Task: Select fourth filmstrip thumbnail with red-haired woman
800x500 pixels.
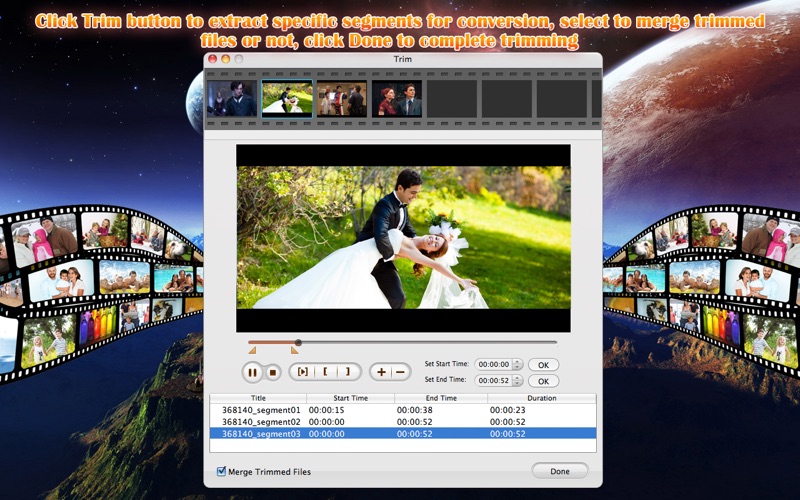Action: 397,99
